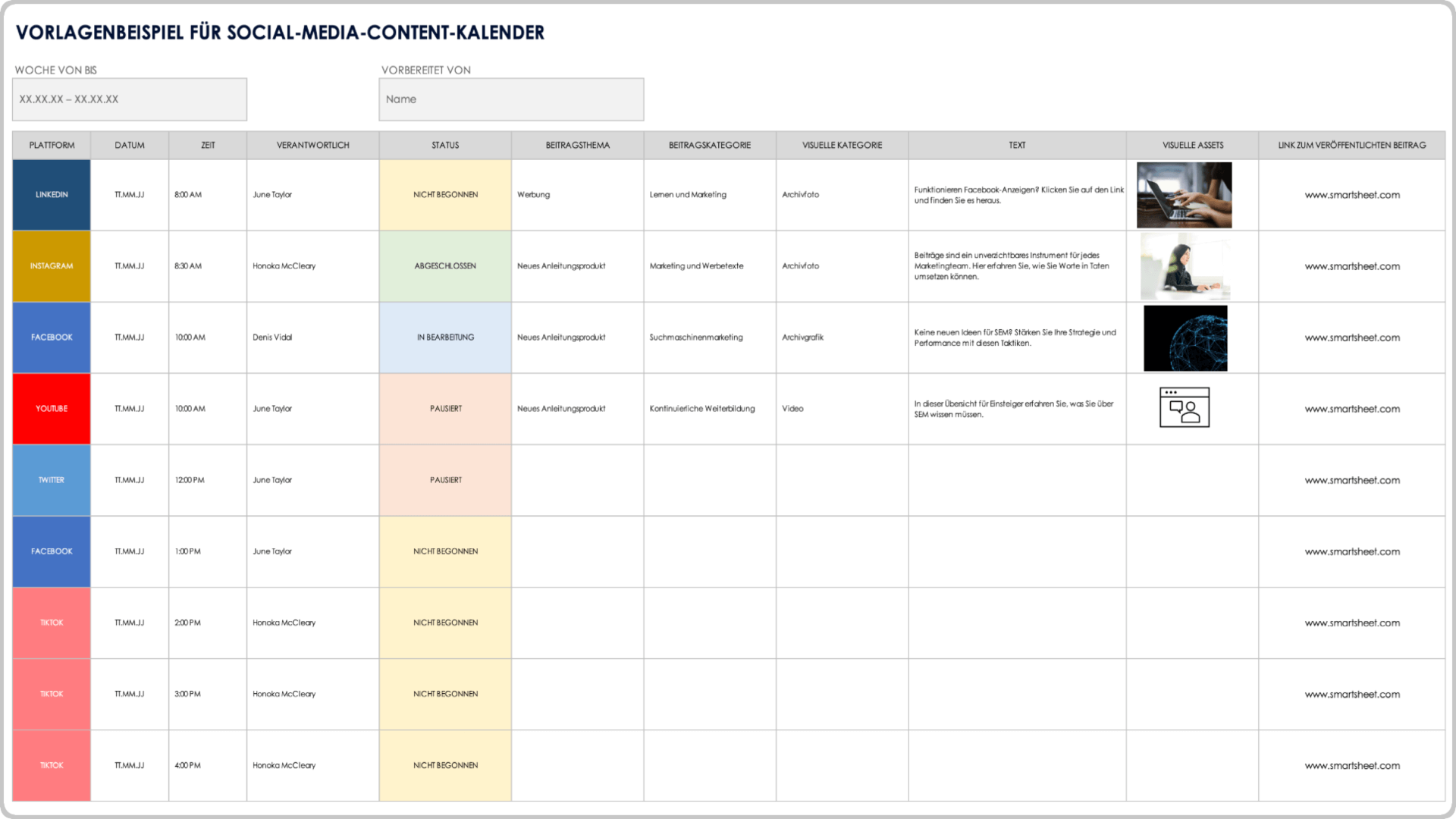This screenshot has height=819, width=1456.
Task: Select the ZEIT column header
Action: click(x=208, y=145)
